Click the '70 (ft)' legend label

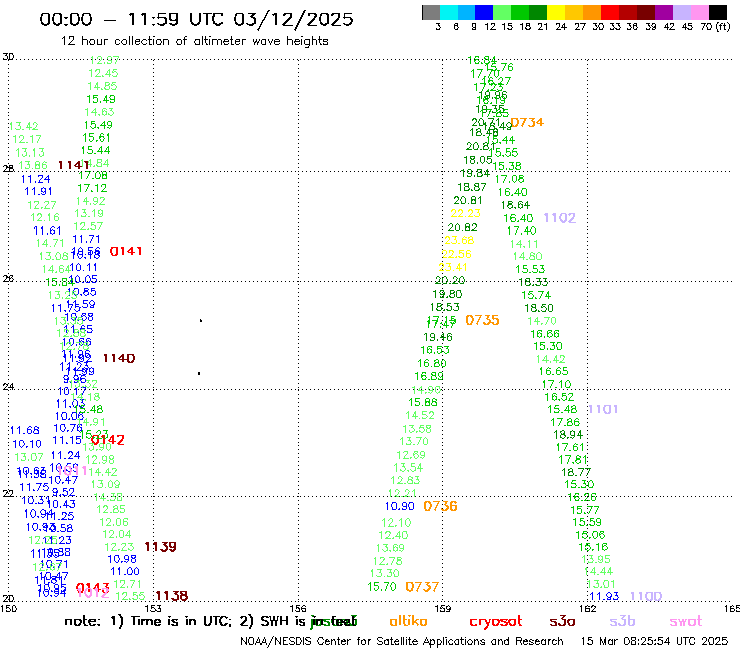tap(715, 27)
